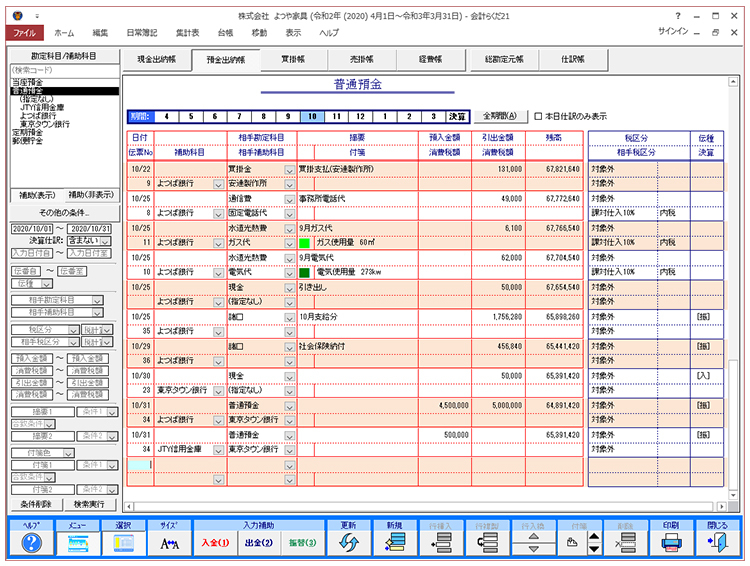Viewport: 750px width, 566px height.
Task: Select month 7 in period bar
Action: (239, 116)
